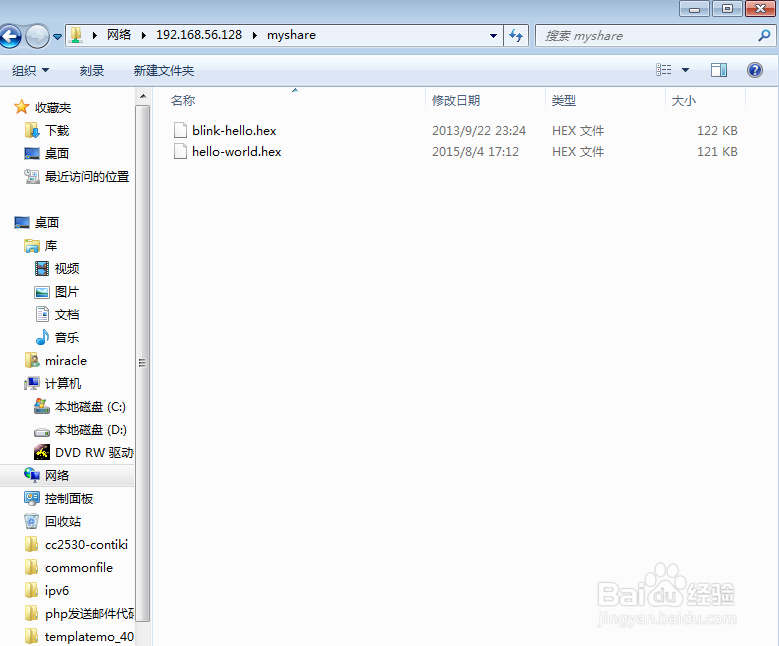Image resolution: width=779 pixels, height=646 pixels.
Task: Go back with the Back arrow button
Action: (10, 36)
